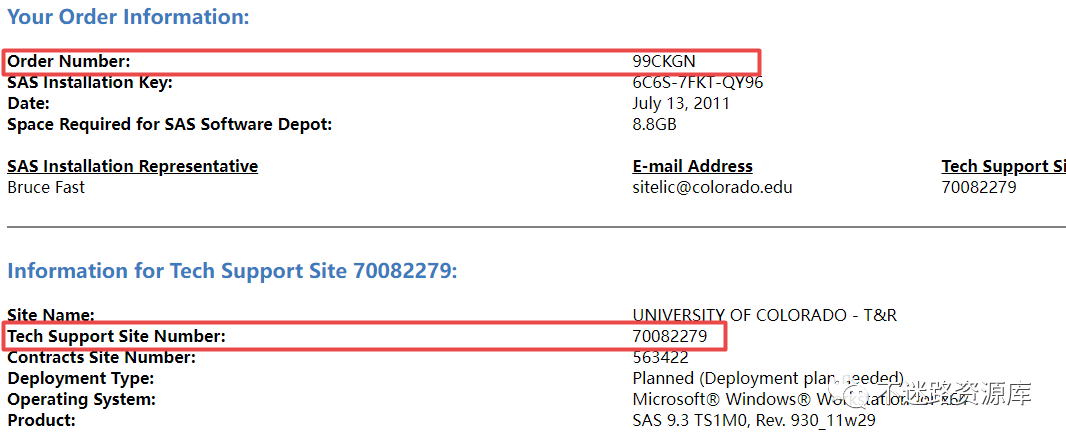
Task: Click the Tech Support Site column header
Action: (1003, 166)
